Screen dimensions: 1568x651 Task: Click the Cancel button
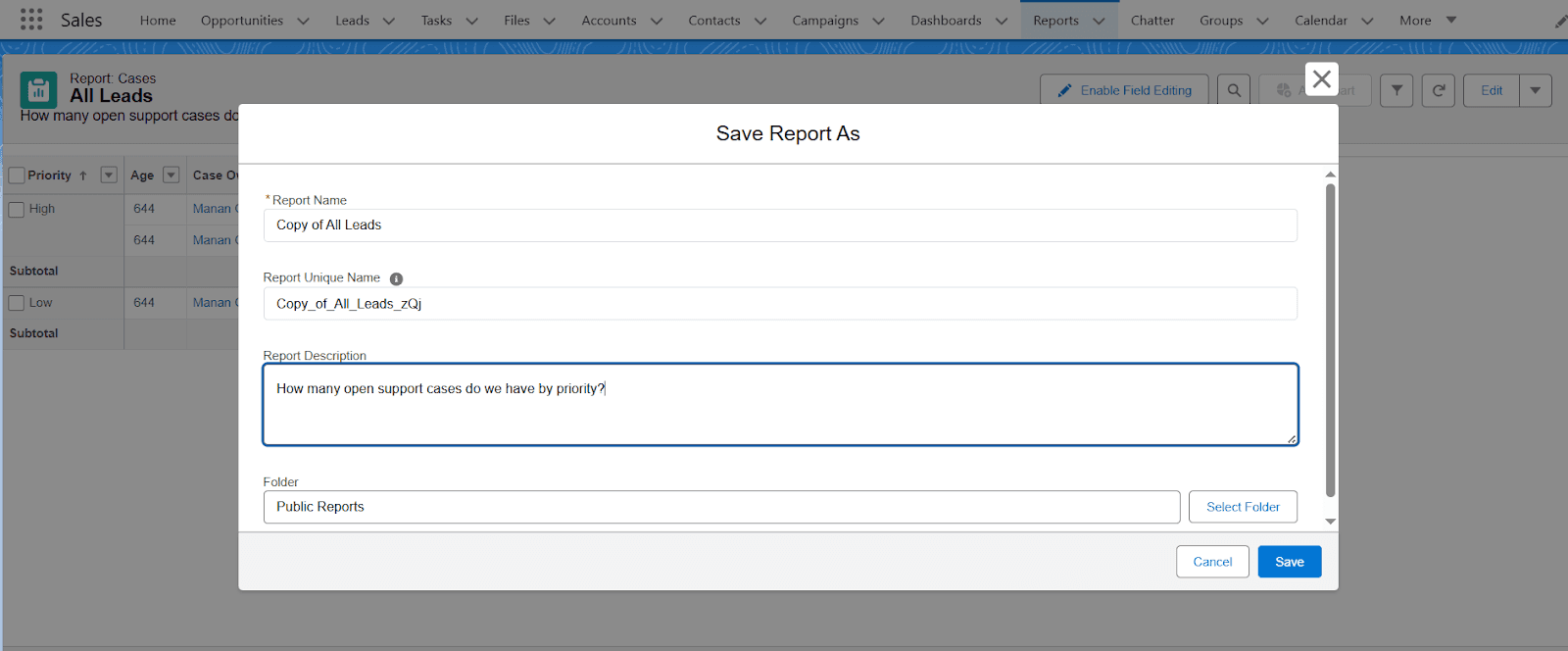click(x=1212, y=562)
